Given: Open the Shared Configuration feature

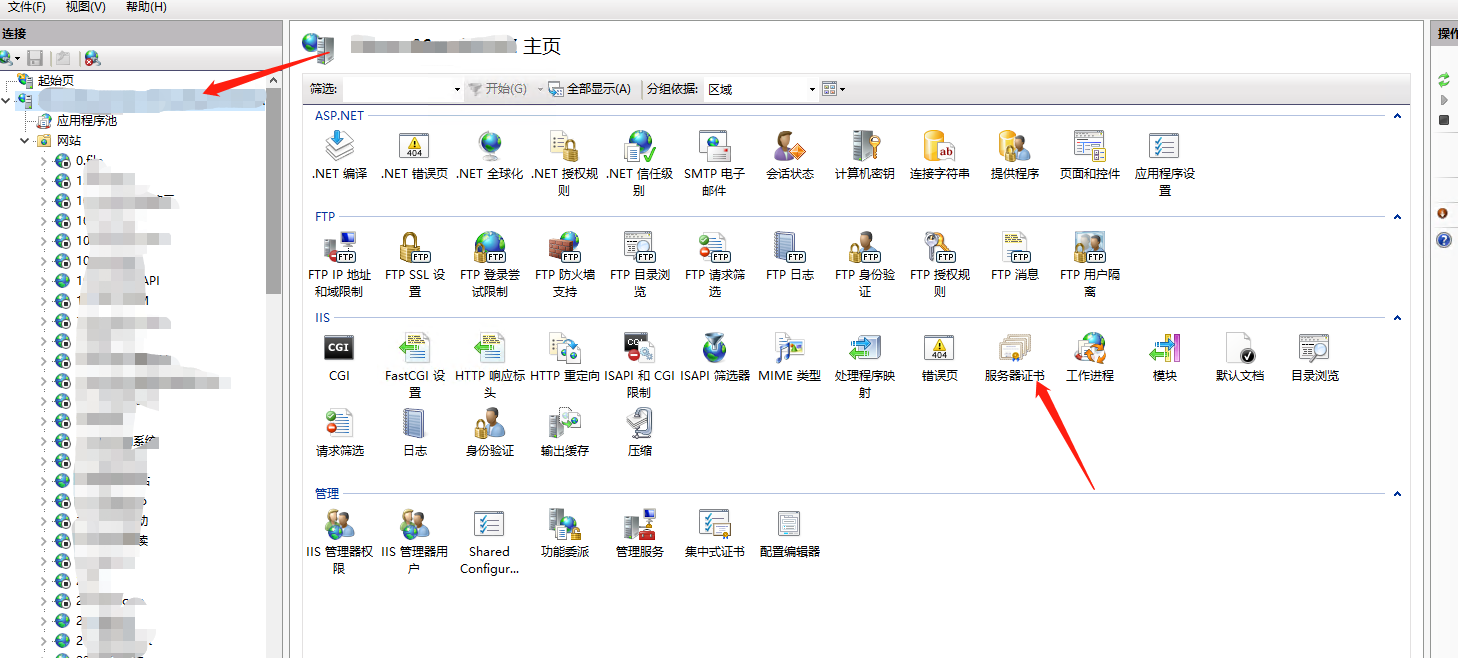Looking at the screenshot, I should coord(490,542).
